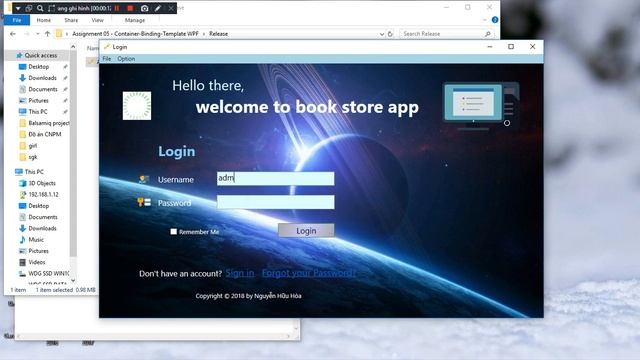Open the File tab in File Explorer
The width and height of the screenshot is (640, 360).
[x=17, y=20]
